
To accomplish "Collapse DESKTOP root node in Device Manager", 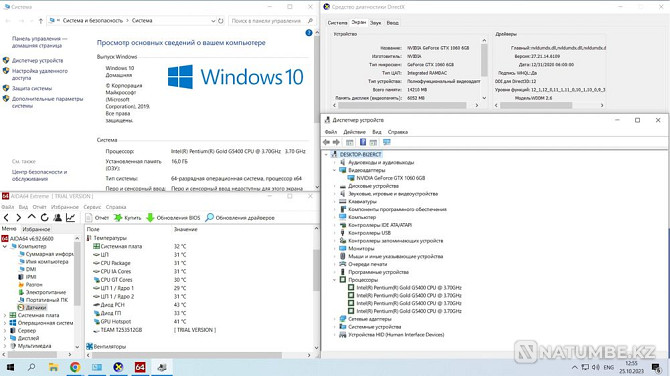I will click(x=326, y=154).
